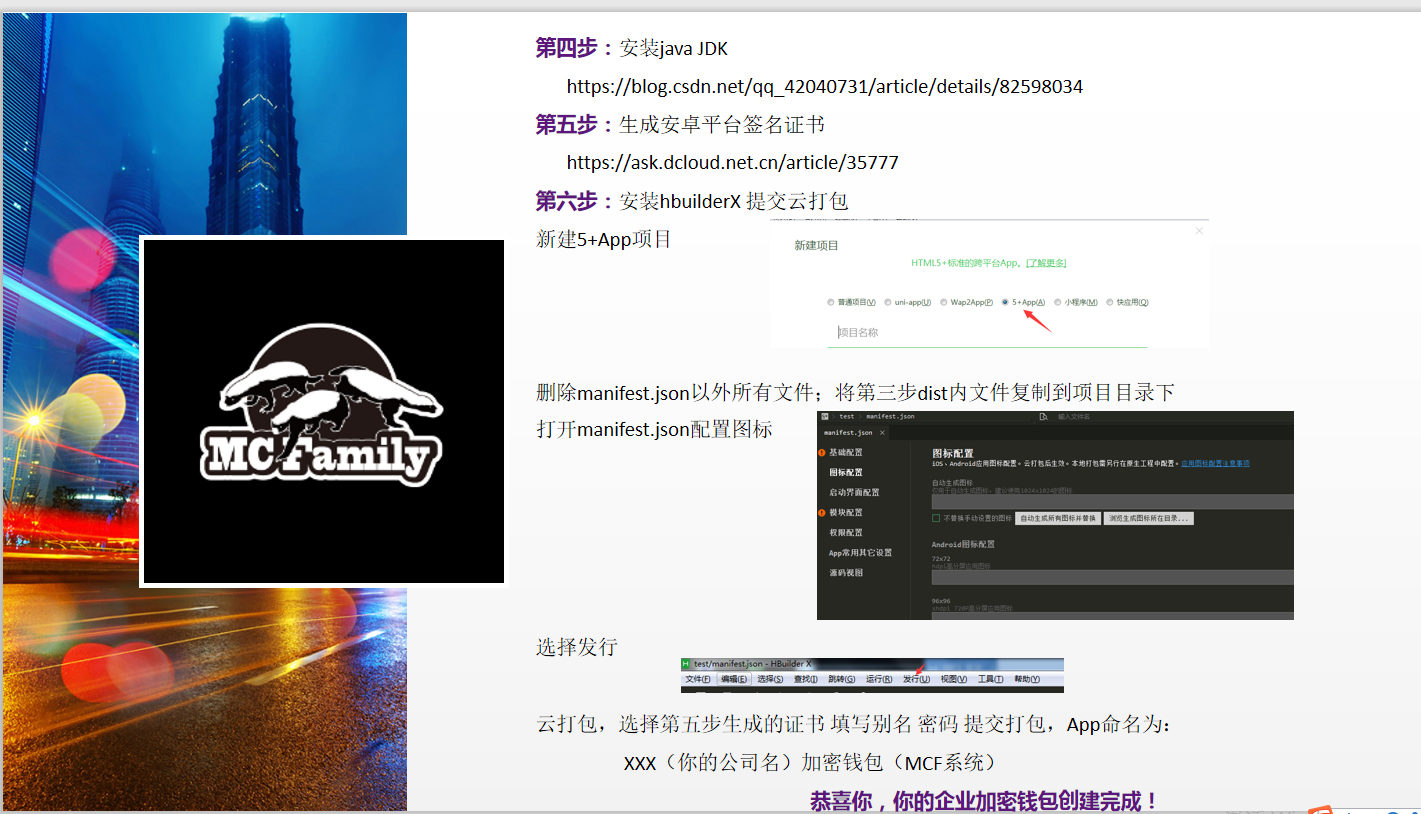Click the 自动生成图标 path input field
The width and height of the screenshot is (1421, 814).
[1113, 501]
